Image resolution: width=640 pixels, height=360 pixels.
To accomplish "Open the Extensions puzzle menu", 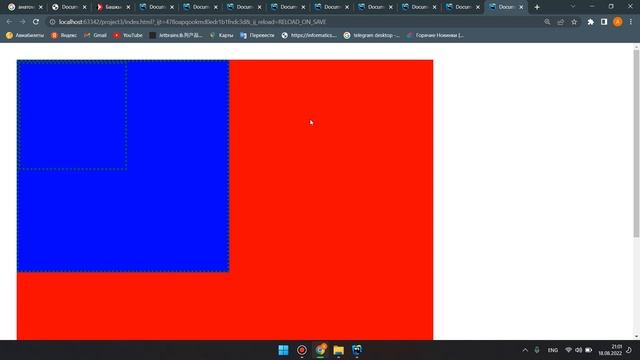I will coord(591,22).
